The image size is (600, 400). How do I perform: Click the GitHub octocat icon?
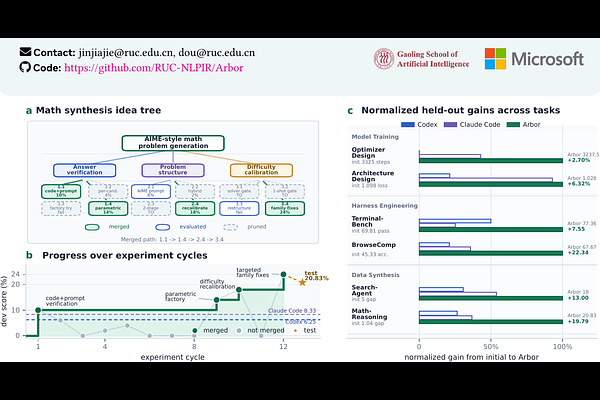[x=25, y=67]
